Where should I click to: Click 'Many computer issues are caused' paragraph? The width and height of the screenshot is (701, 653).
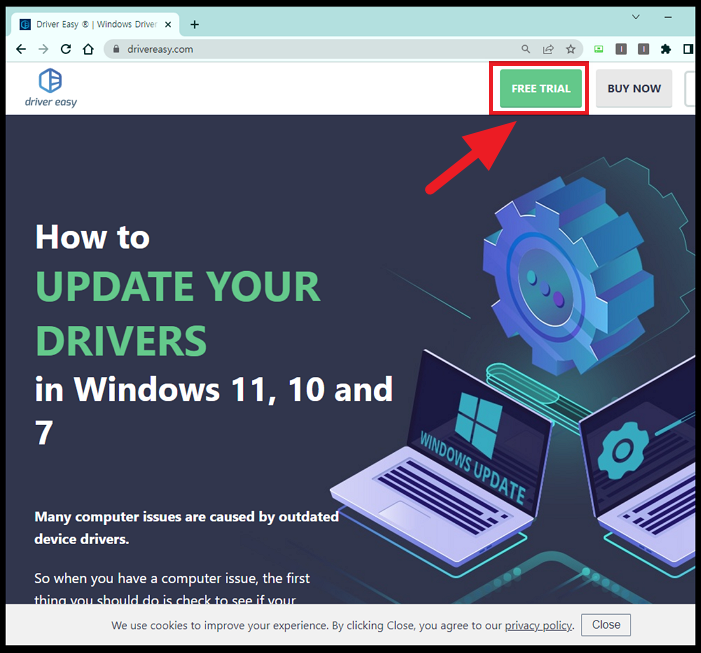pyautogui.click(x=186, y=528)
